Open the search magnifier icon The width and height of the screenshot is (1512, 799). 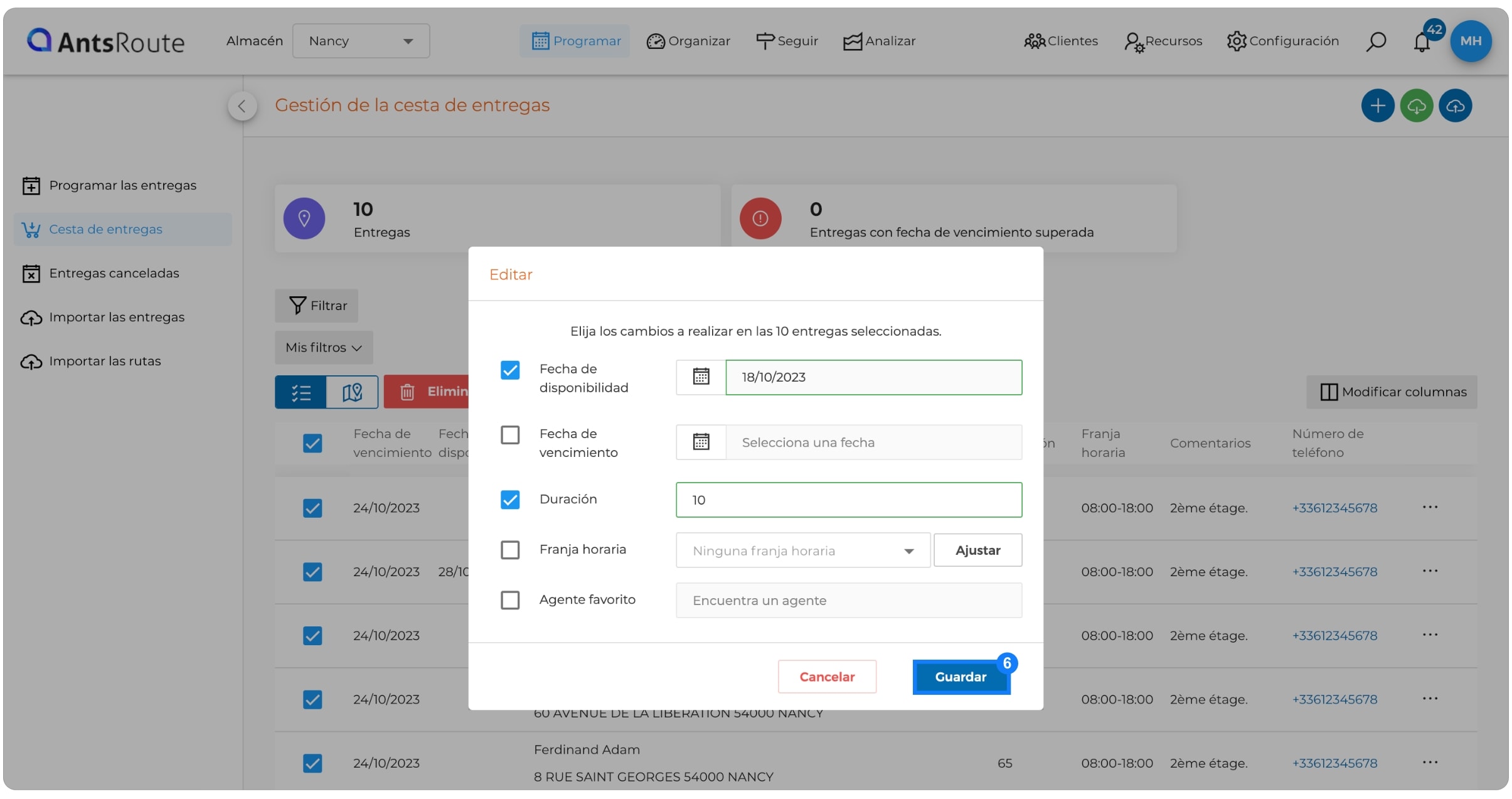point(1376,41)
